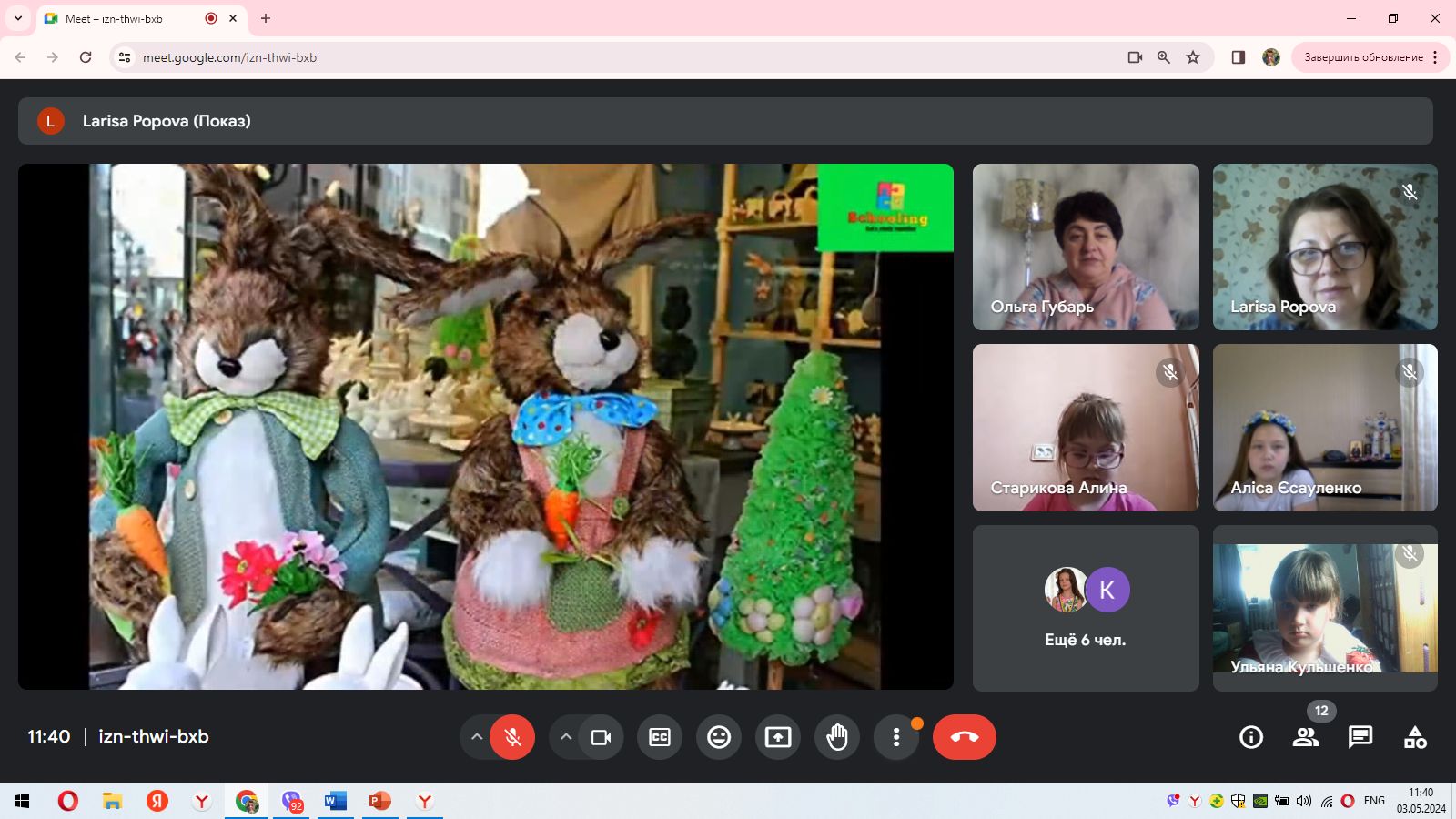This screenshot has width=1456, height=819.
Task: Click the Завершить обновление button
Action: [1363, 57]
